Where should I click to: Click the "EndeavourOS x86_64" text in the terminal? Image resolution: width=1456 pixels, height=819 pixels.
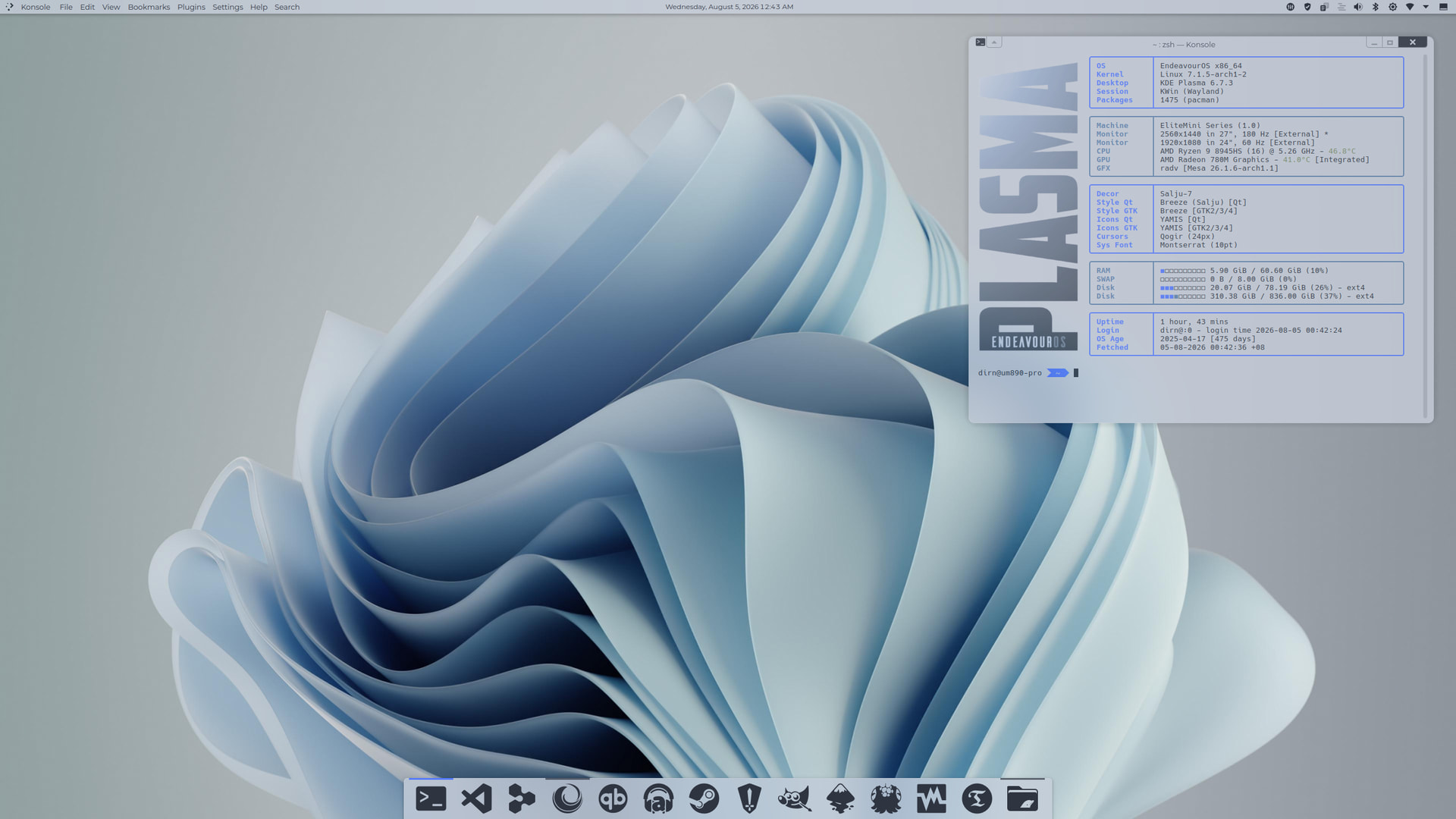[1200, 66]
